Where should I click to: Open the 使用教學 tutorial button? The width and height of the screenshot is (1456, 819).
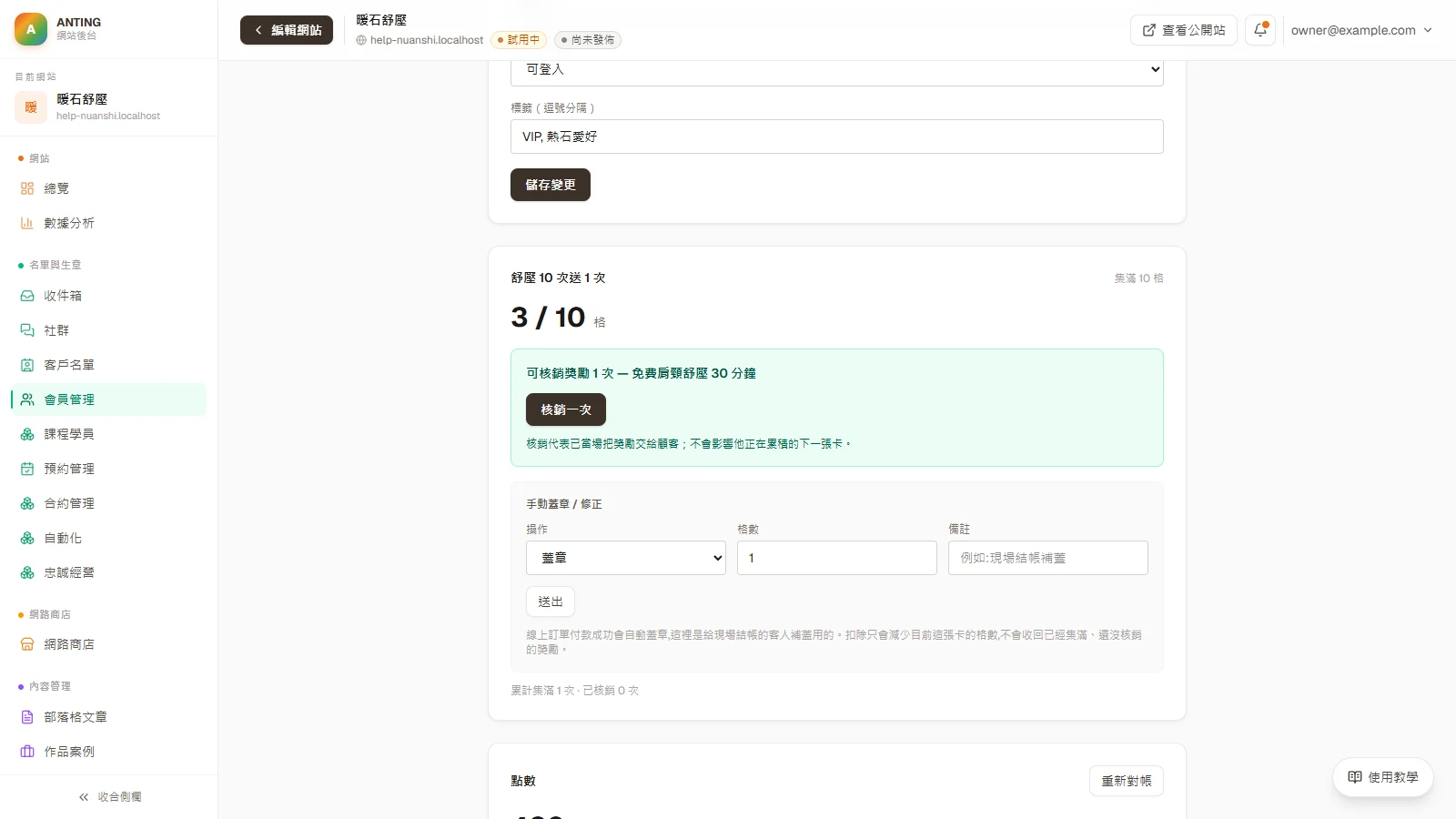pyautogui.click(x=1383, y=777)
